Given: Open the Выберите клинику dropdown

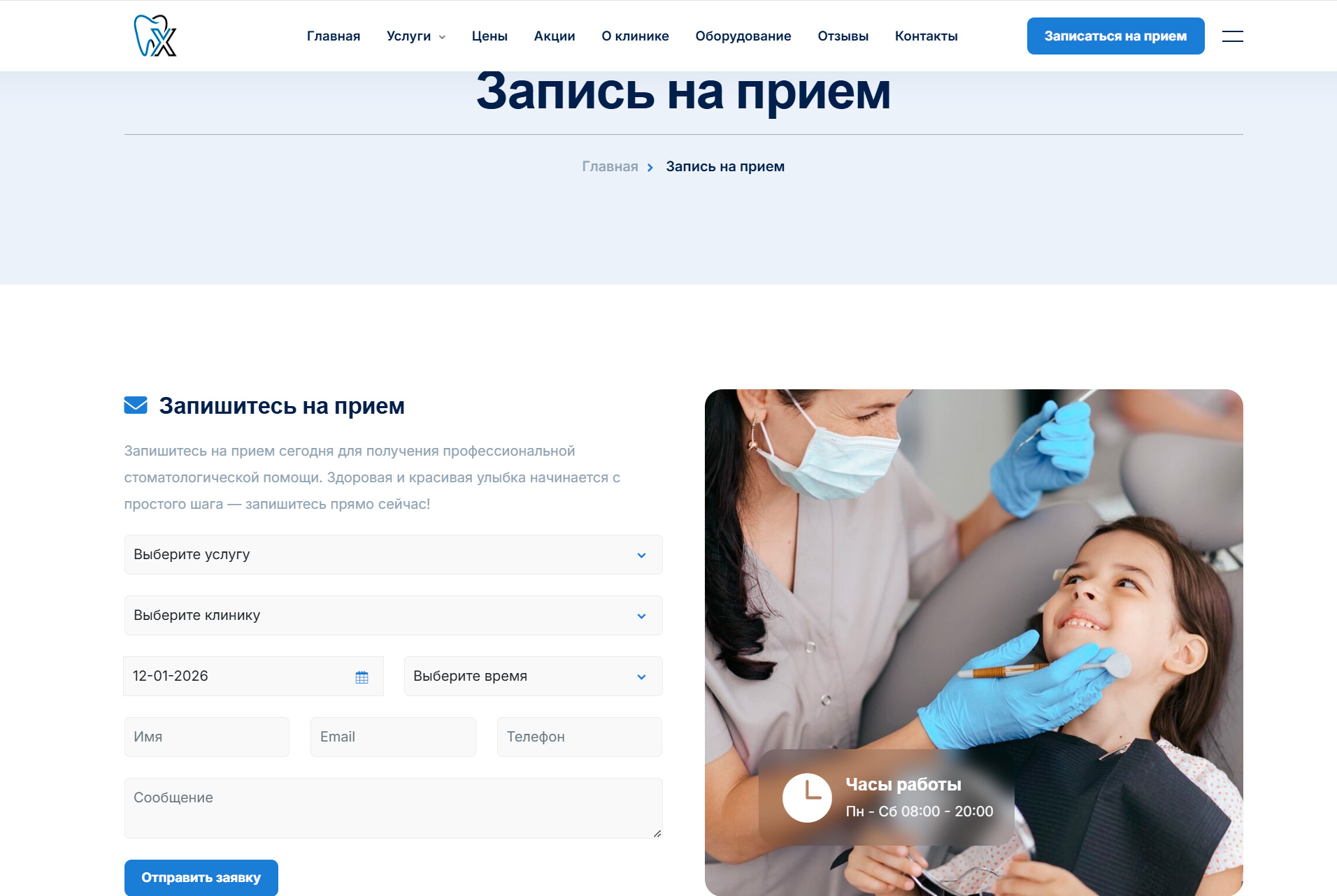Looking at the screenshot, I should pyautogui.click(x=393, y=615).
